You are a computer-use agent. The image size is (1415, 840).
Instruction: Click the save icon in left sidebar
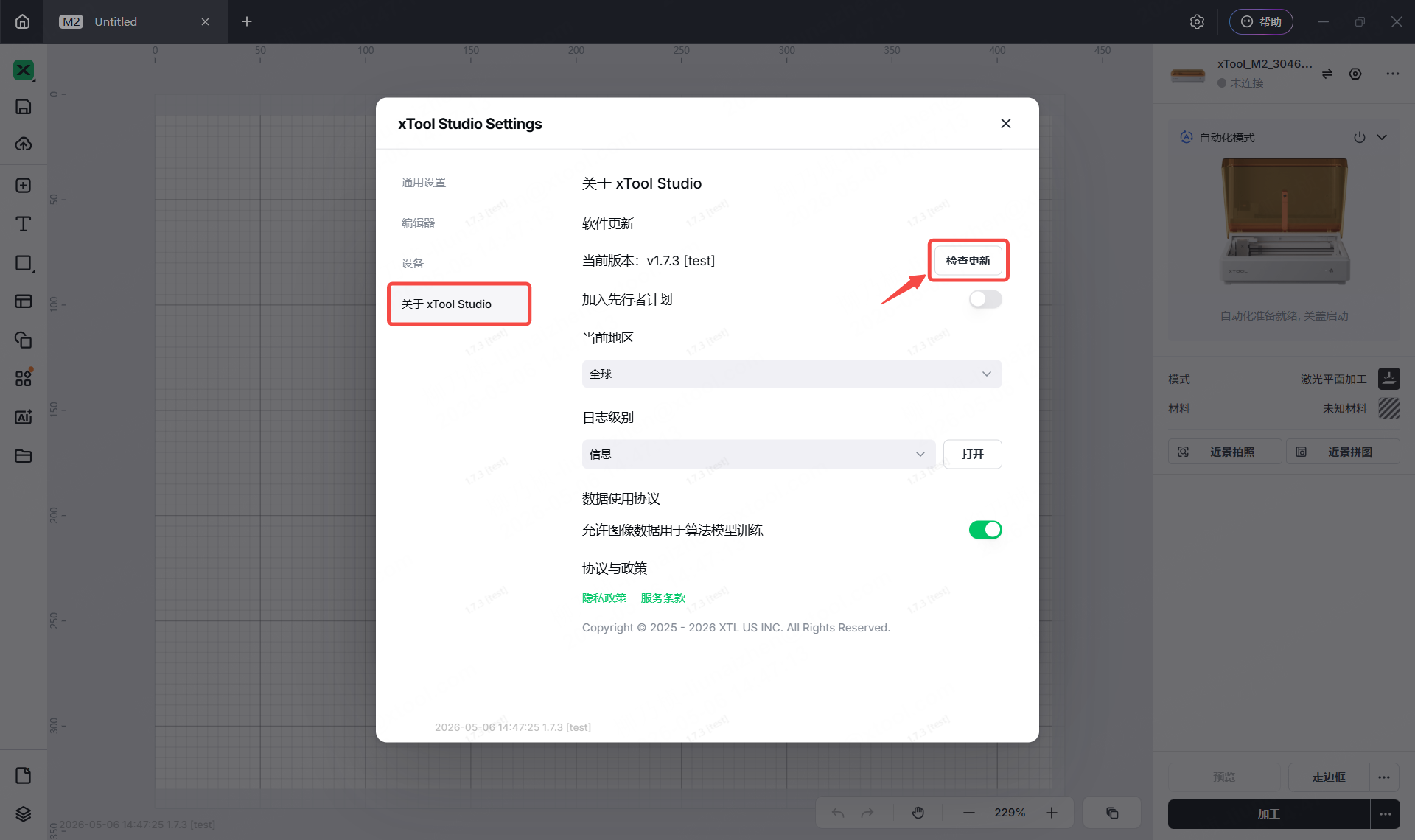point(24,107)
